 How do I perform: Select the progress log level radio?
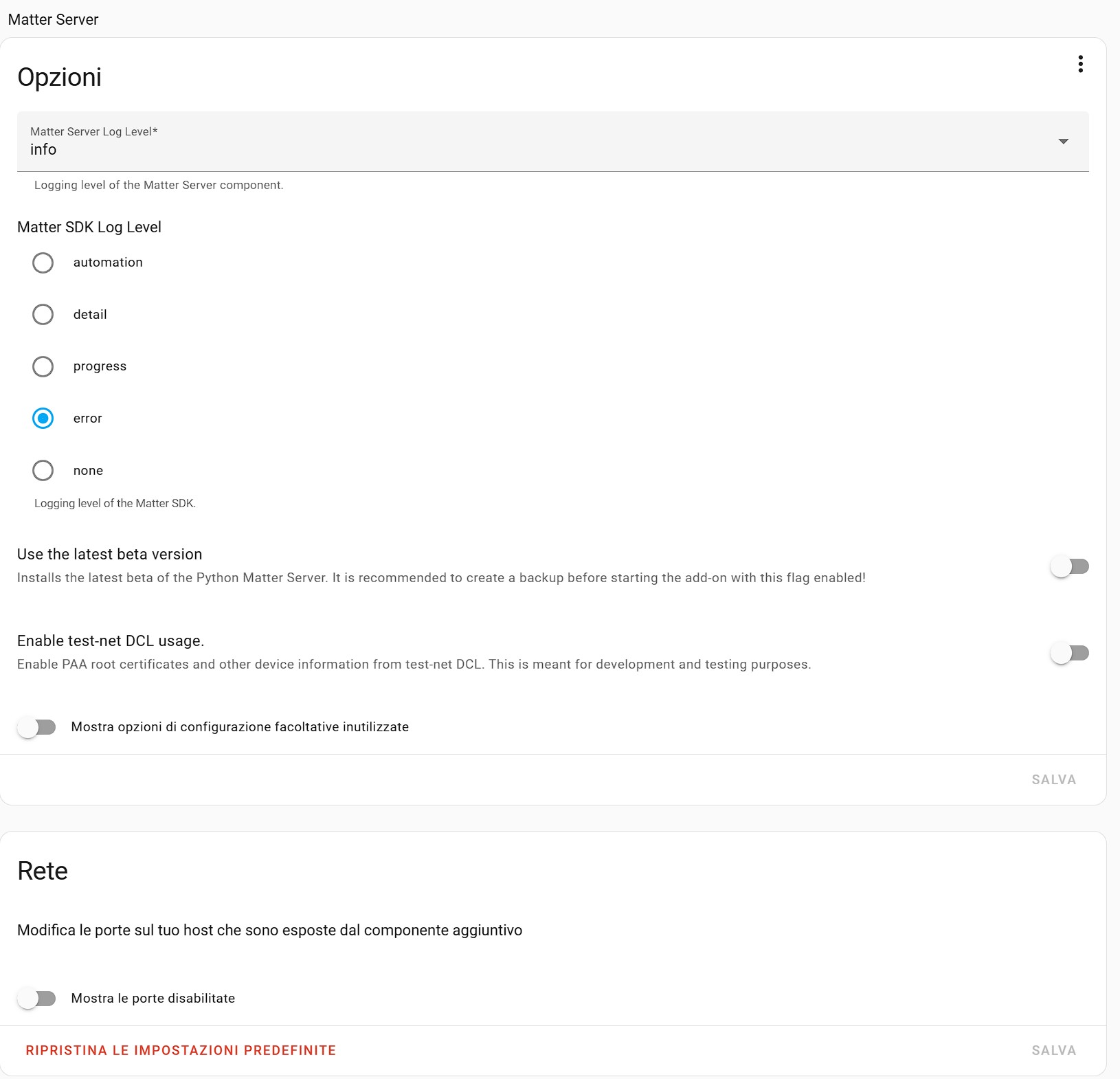pos(43,366)
